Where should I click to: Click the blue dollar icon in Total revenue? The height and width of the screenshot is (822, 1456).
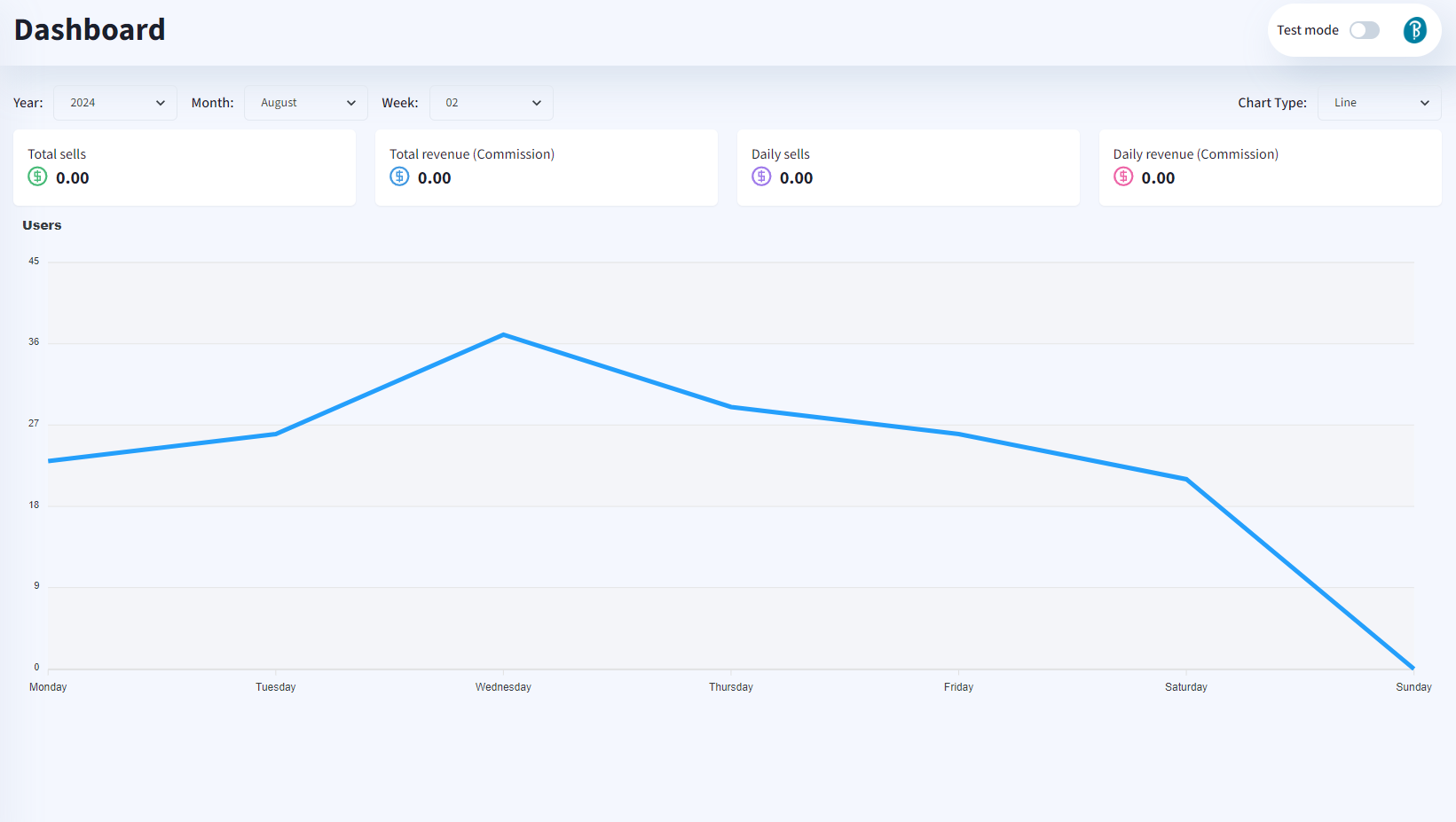tap(399, 176)
